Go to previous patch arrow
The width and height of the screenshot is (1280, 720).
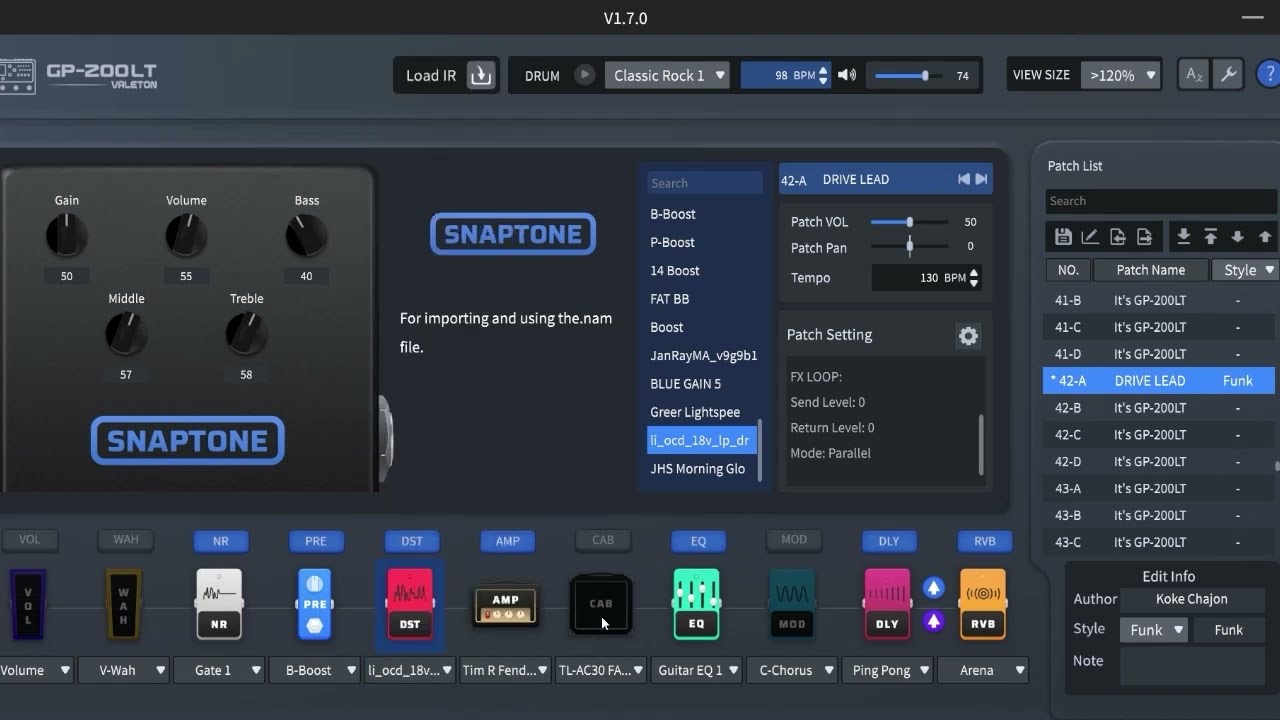(964, 179)
